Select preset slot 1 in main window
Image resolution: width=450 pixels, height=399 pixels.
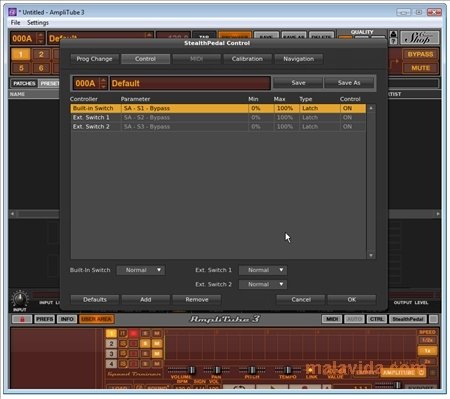click(x=21, y=54)
